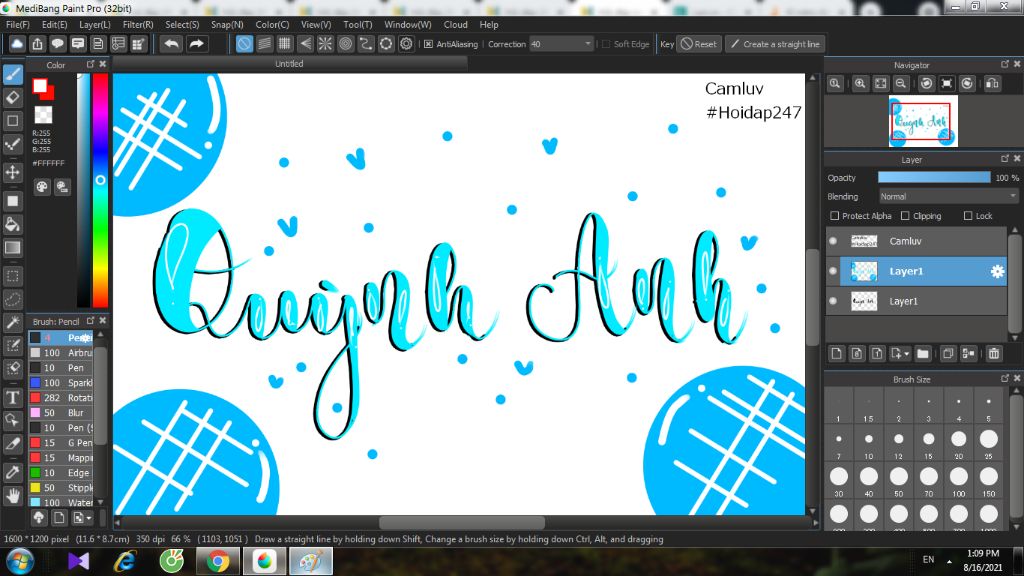Turn off the snap (Snap Off)
Screen dimensions: 1024x576
(x=244, y=44)
